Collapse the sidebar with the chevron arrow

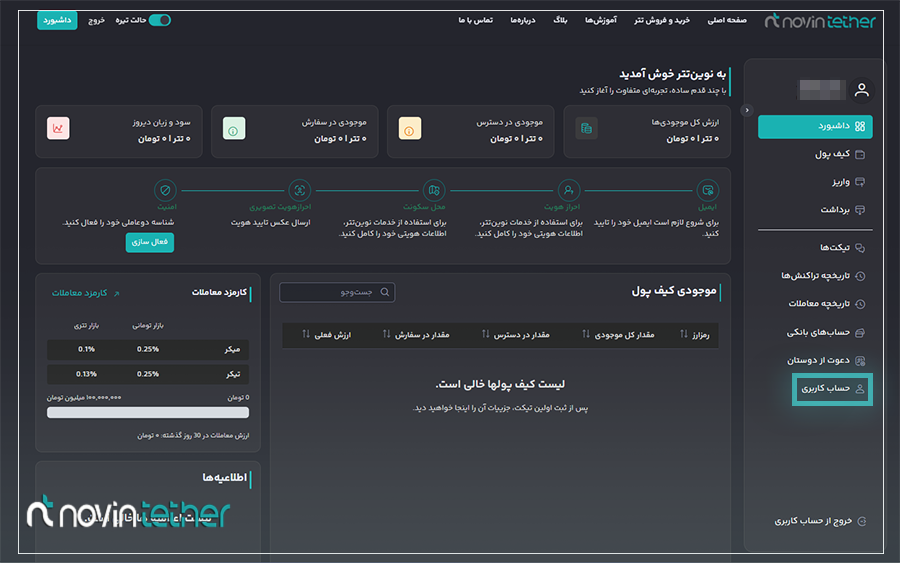tap(747, 110)
